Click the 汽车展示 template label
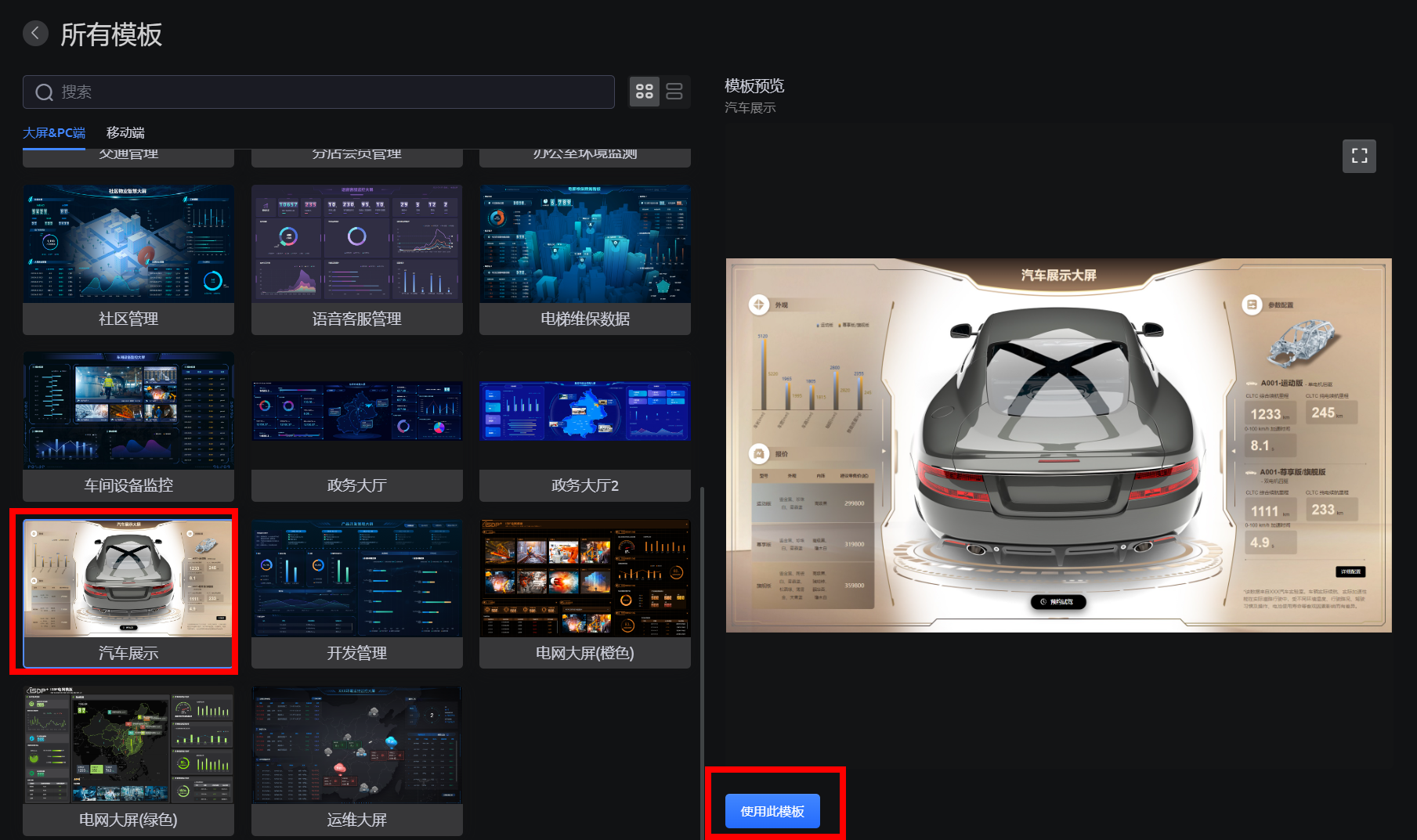 [x=128, y=653]
